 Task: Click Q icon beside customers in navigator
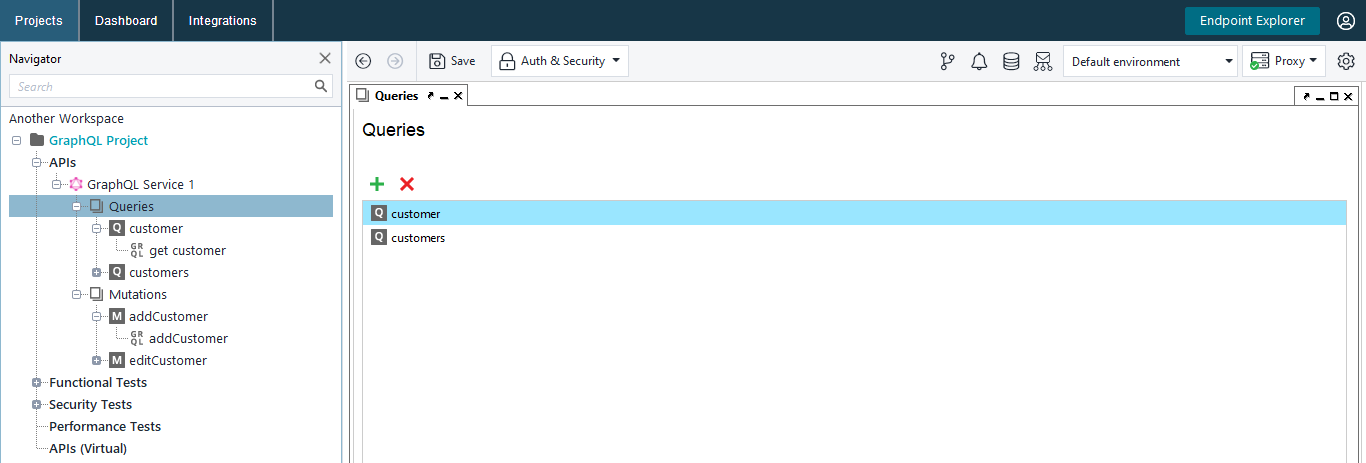click(117, 272)
